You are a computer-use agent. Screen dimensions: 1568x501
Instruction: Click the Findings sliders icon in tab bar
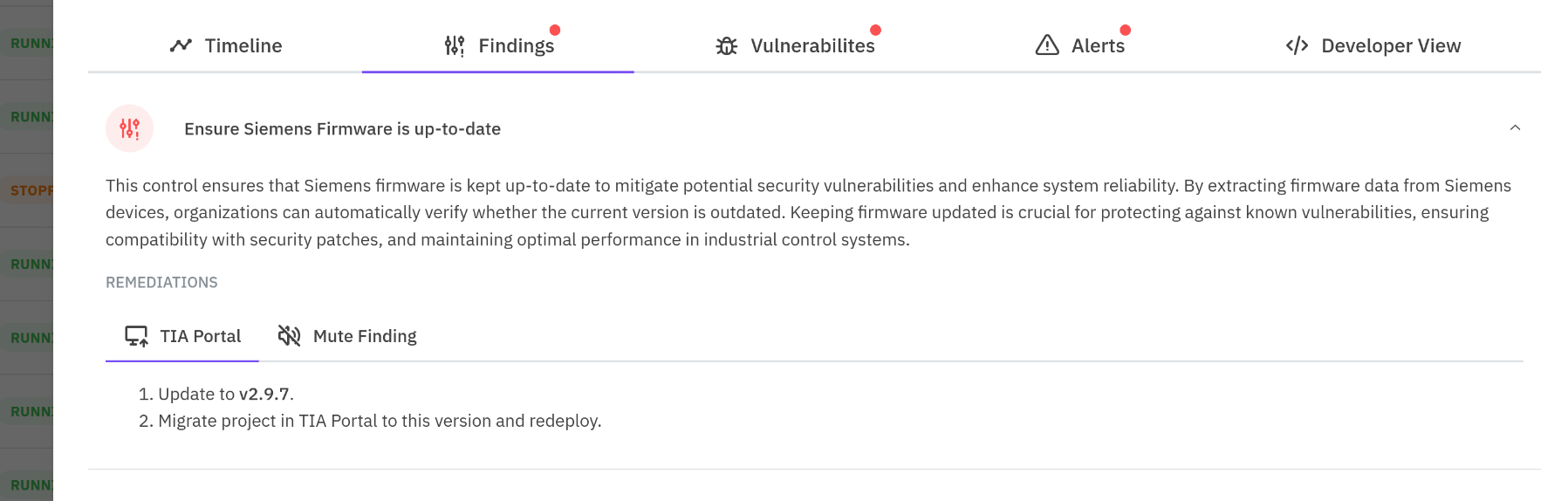pos(454,45)
